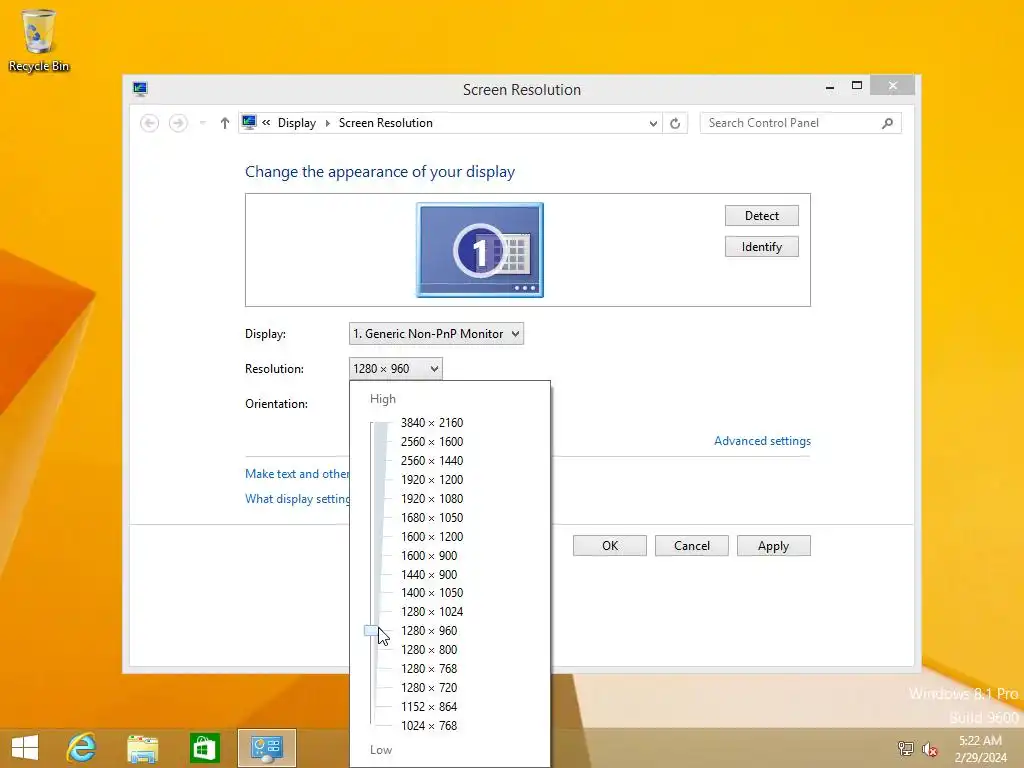Screen dimensions: 1024x768
Task: Click the Apply button
Action: (x=774, y=546)
